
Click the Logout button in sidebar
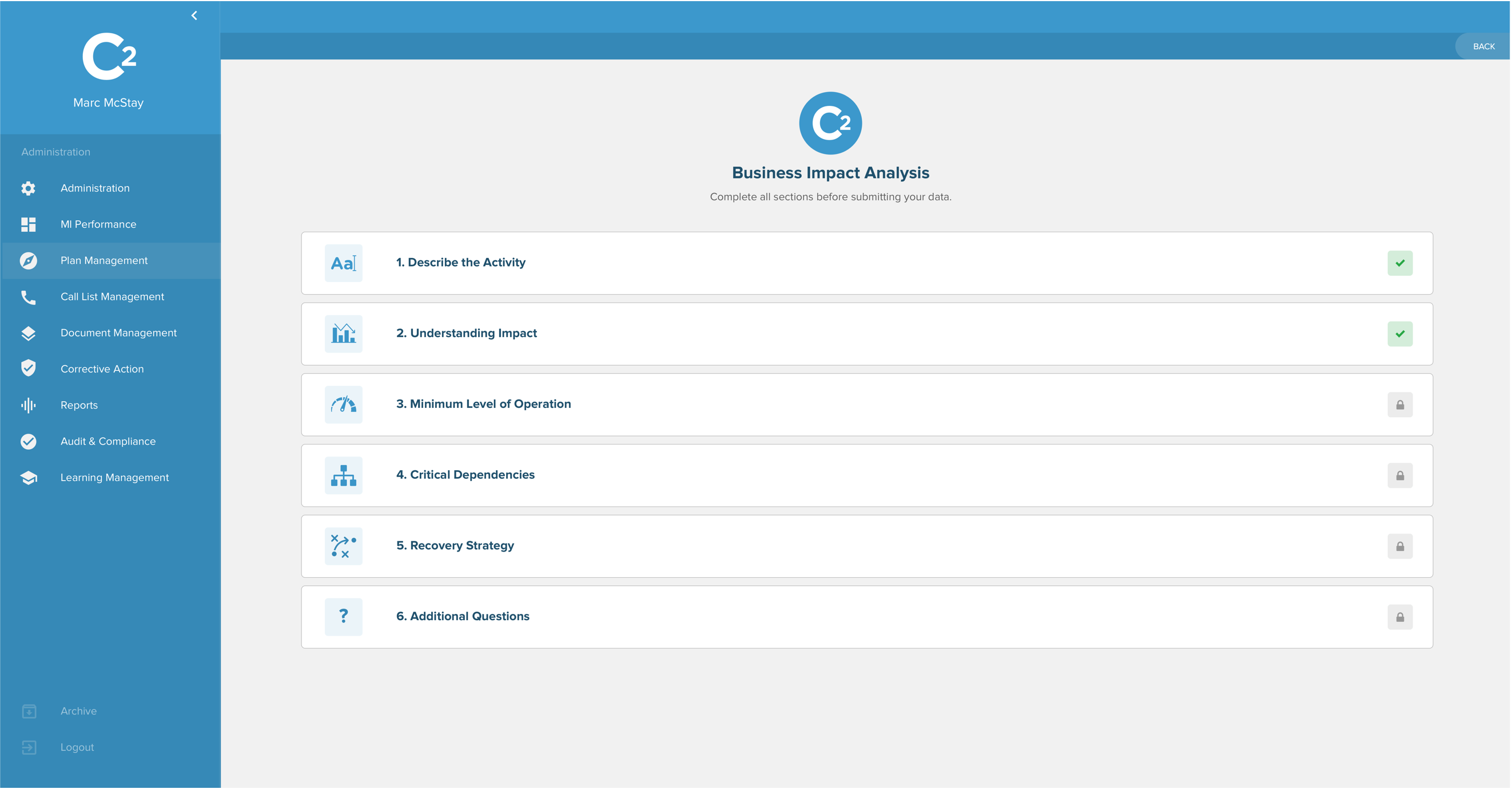coord(77,747)
